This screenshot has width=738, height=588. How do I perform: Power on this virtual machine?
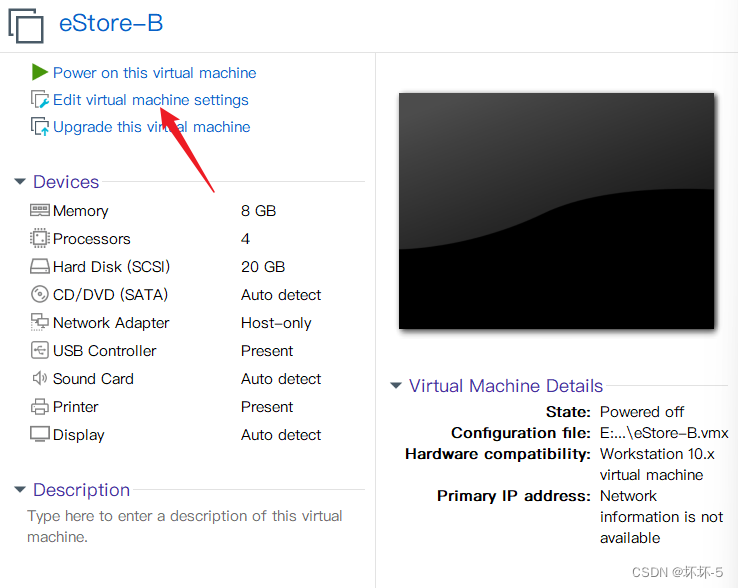(x=154, y=72)
